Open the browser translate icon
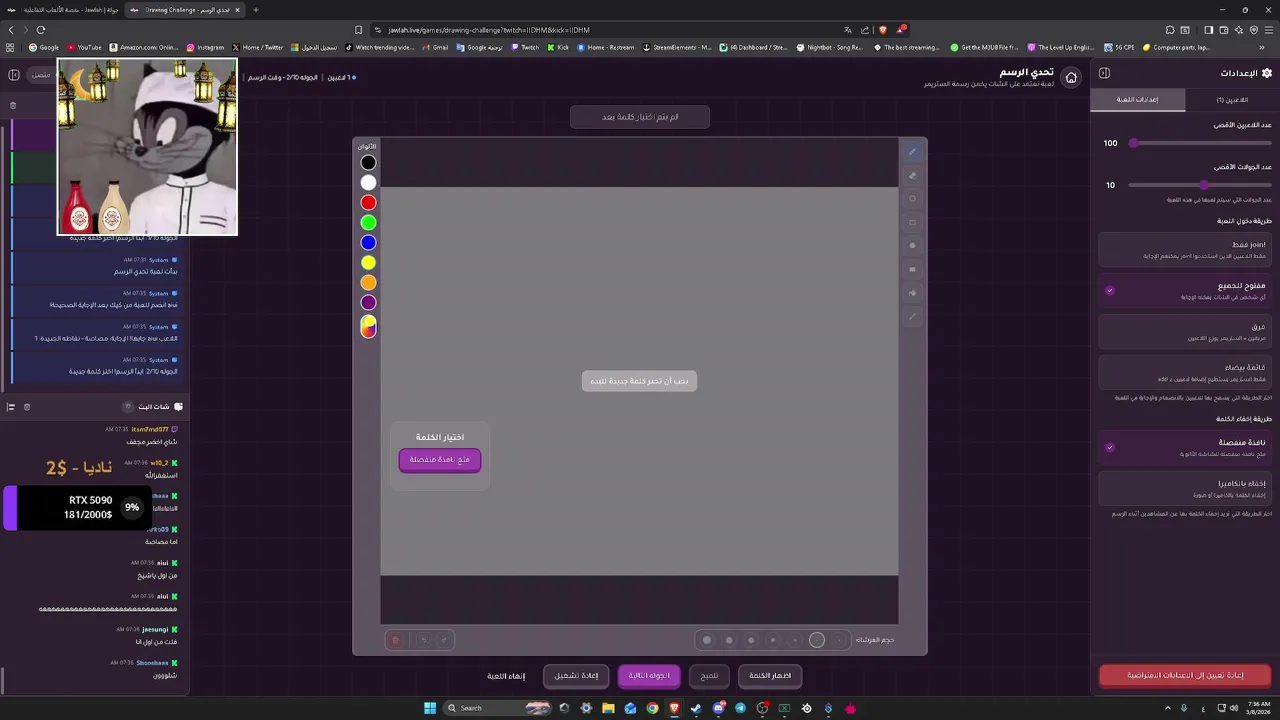The height and width of the screenshot is (720, 1280). click(848, 30)
